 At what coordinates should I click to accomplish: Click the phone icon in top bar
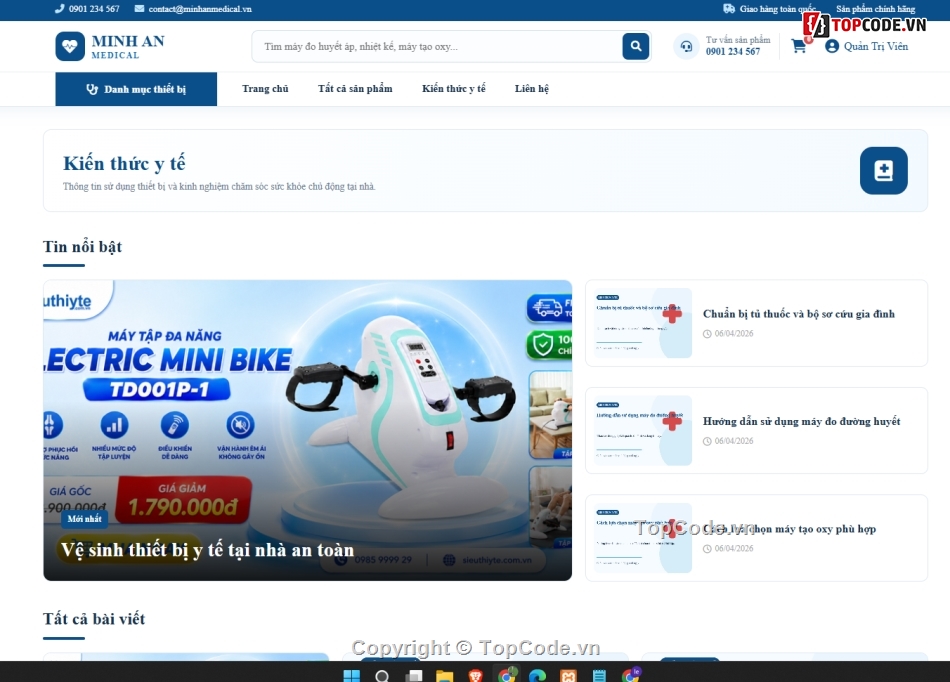tap(59, 8)
